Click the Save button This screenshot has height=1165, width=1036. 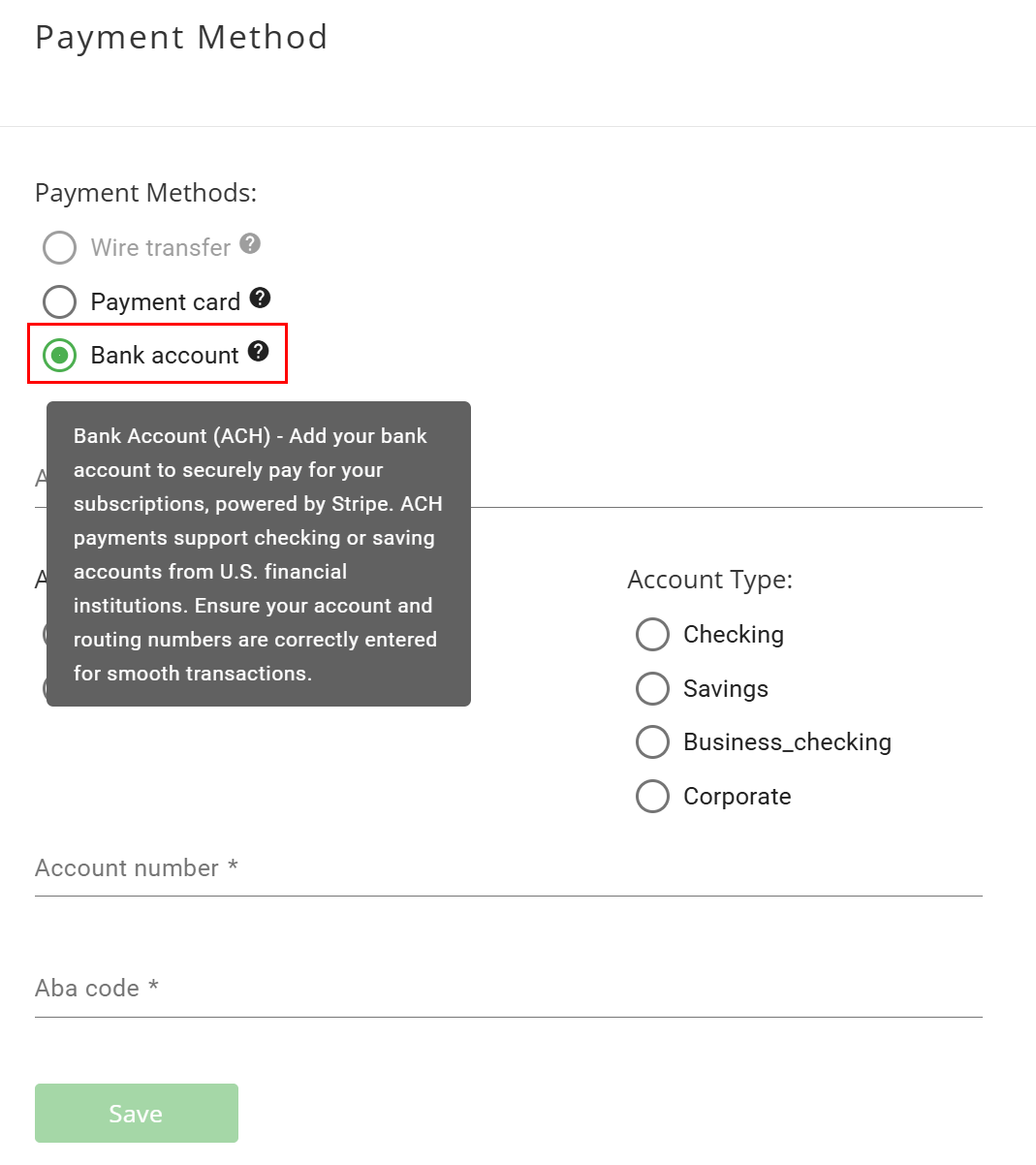pyautogui.click(x=136, y=1113)
